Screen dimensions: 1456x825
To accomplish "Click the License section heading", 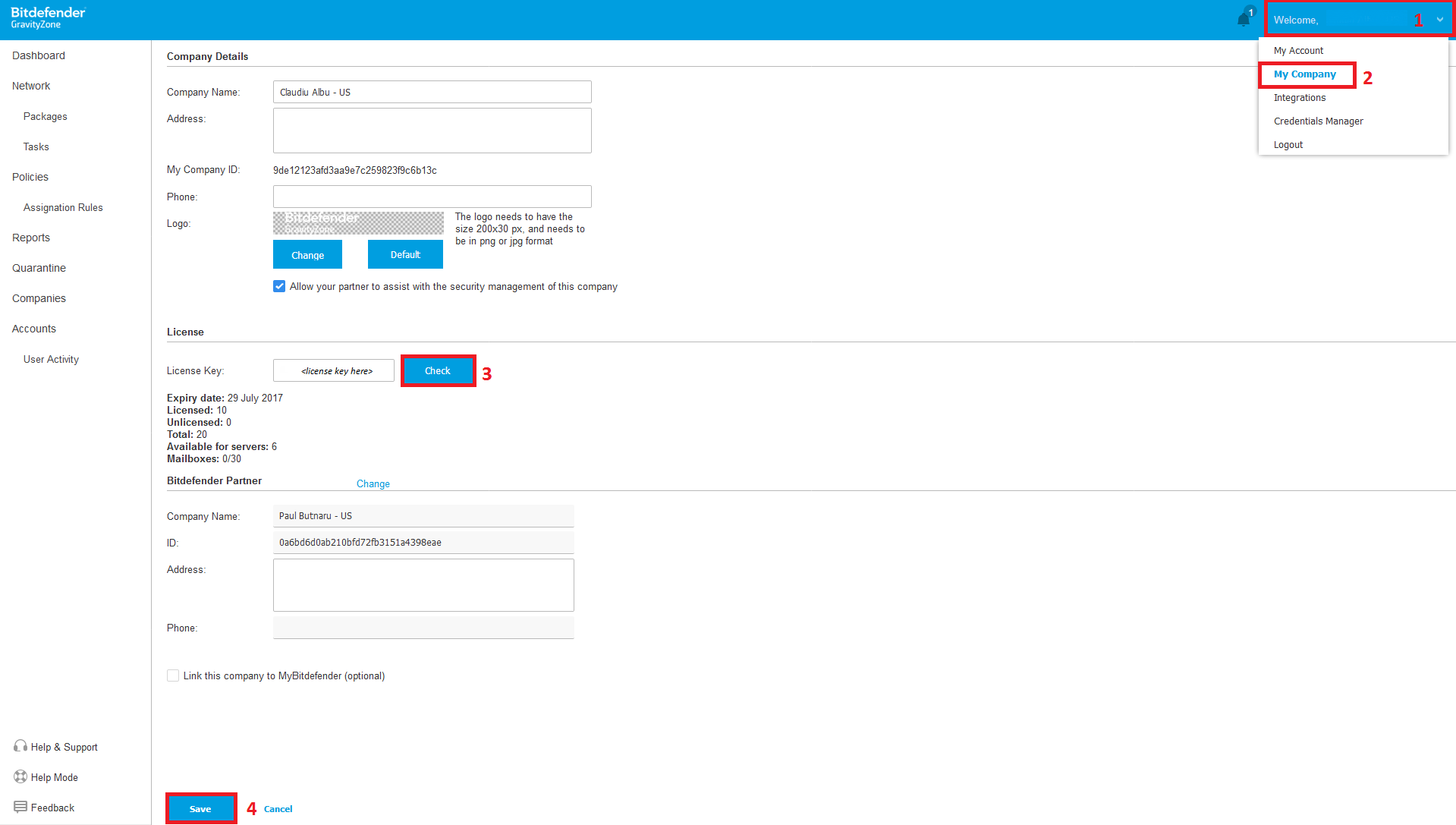I will coord(185,332).
